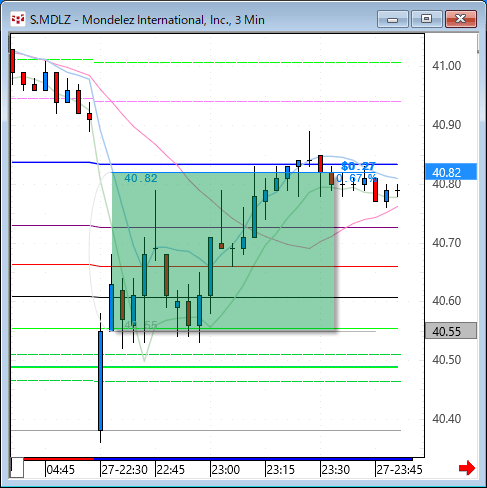Click the S.MDLZ Mondelez window title text
The image size is (487, 488).
147,20
